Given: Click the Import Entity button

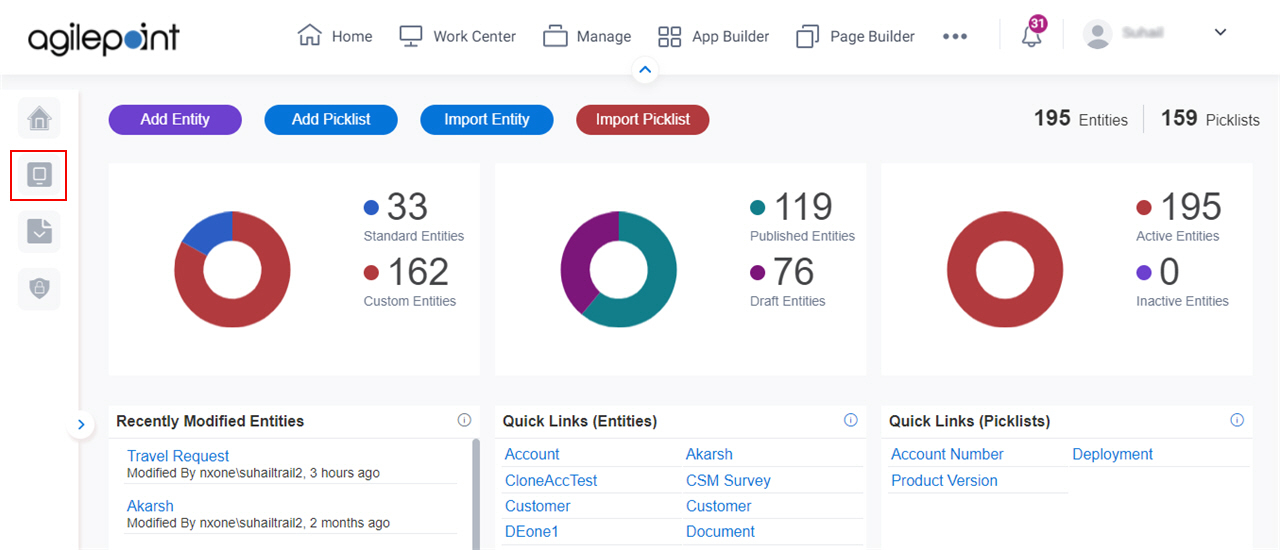Looking at the screenshot, I should tap(487, 119).
